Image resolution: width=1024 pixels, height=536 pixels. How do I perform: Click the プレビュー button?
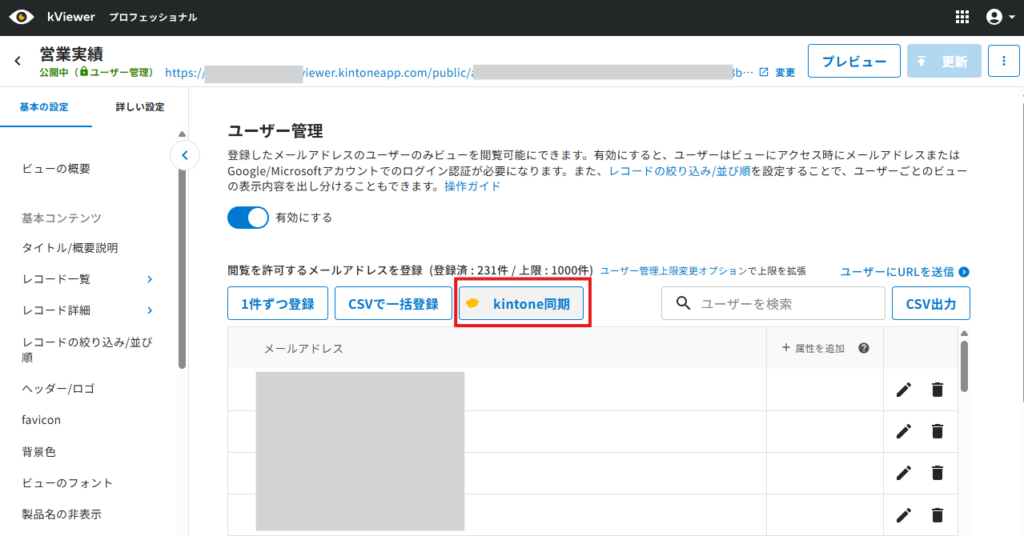854,61
